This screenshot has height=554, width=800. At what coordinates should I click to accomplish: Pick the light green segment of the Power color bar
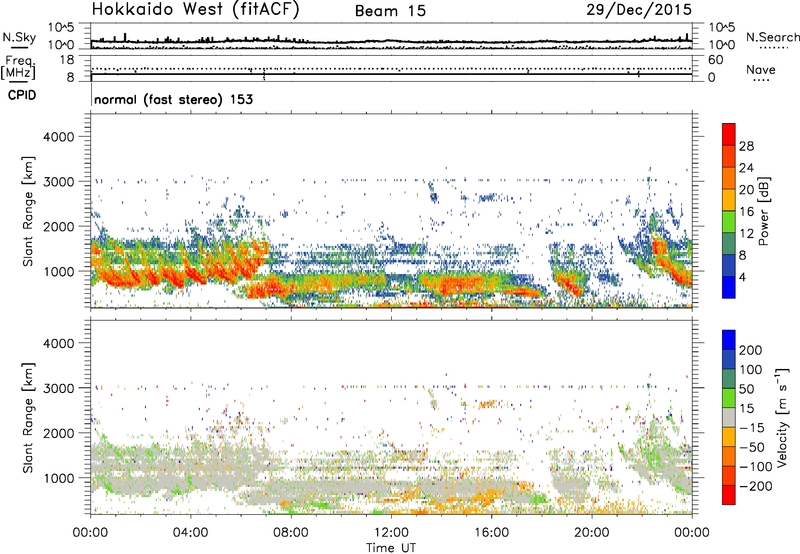click(729, 221)
